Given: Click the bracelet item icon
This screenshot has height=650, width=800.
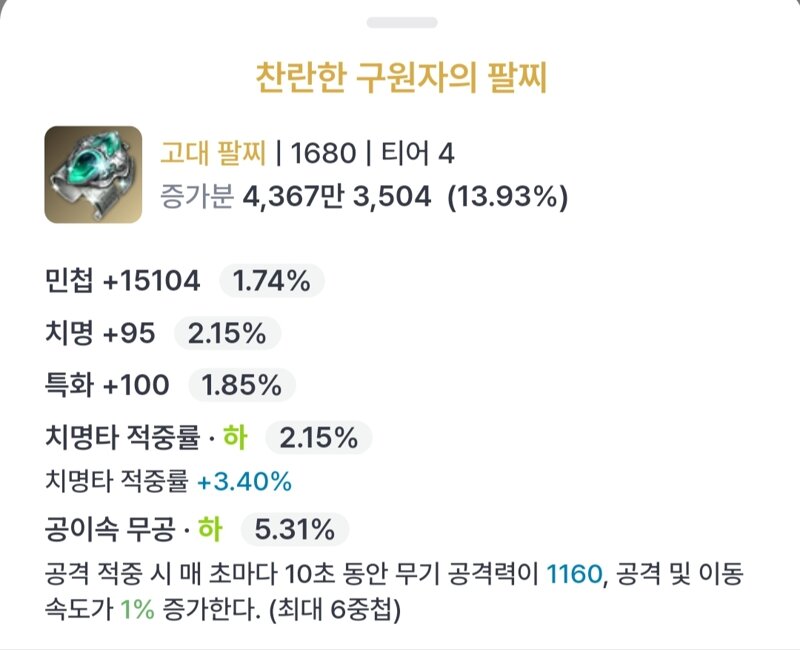Looking at the screenshot, I should tap(93, 174).
